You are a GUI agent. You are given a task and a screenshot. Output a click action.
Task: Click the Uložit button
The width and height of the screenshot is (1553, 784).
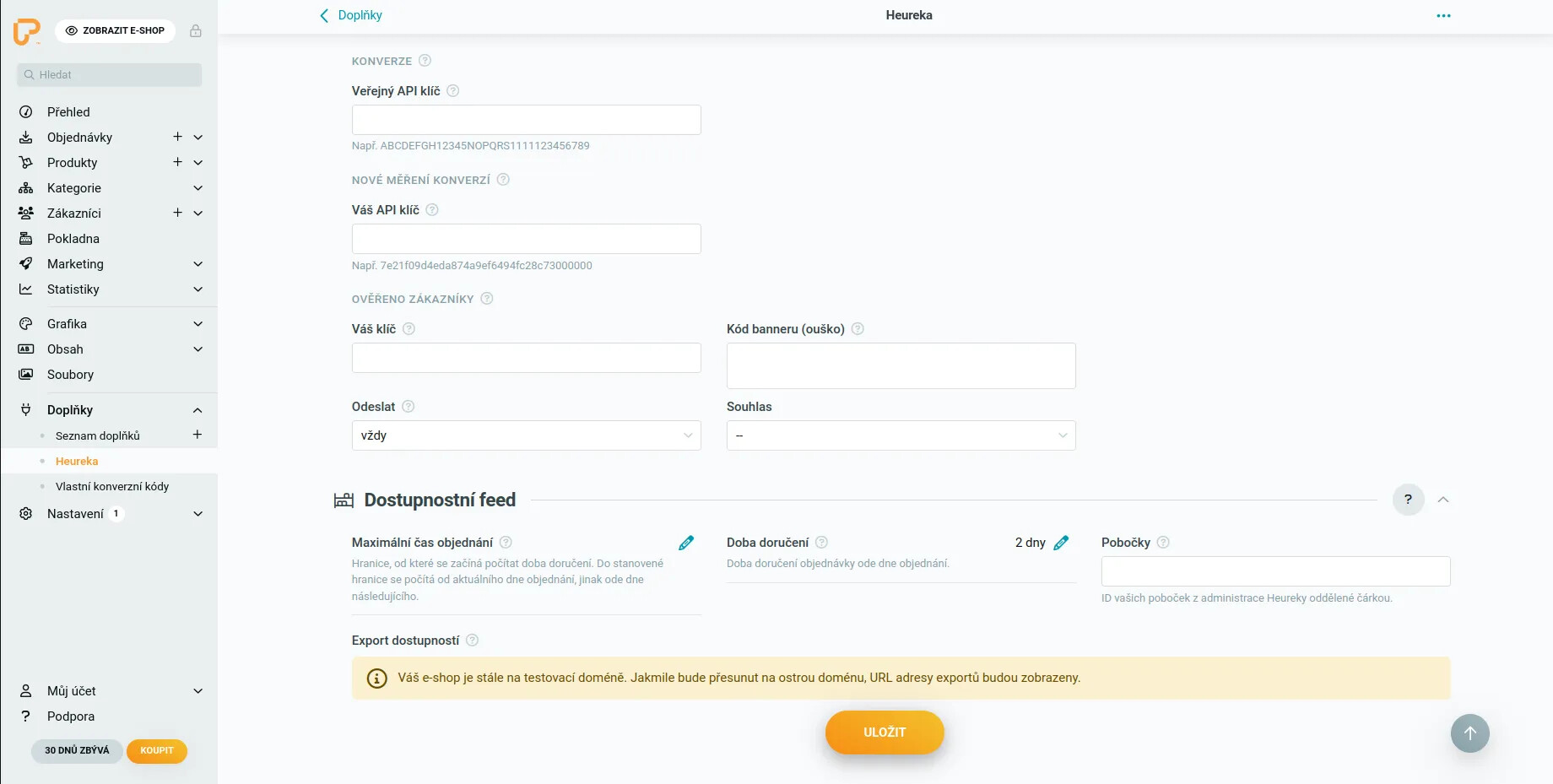884,733
